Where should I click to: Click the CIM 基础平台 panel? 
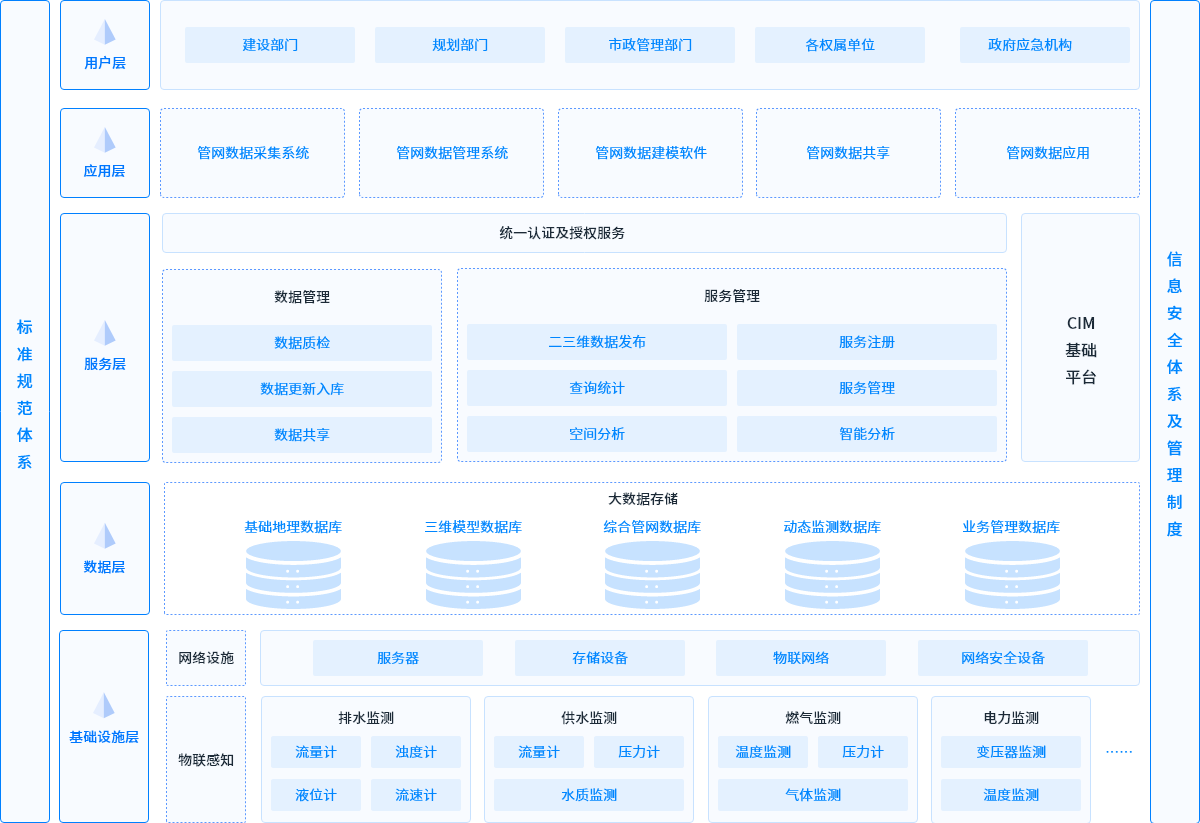point(1080,338)
